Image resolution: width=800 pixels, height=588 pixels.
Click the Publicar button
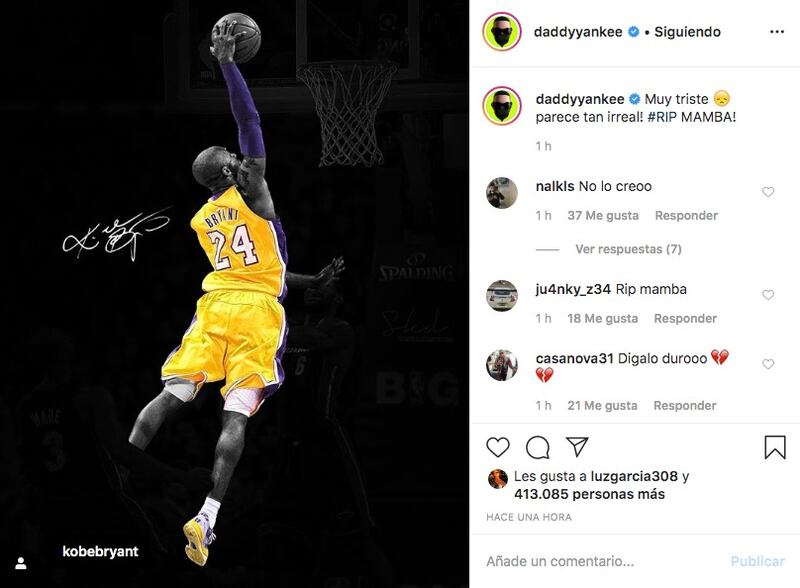click(757, 561)
